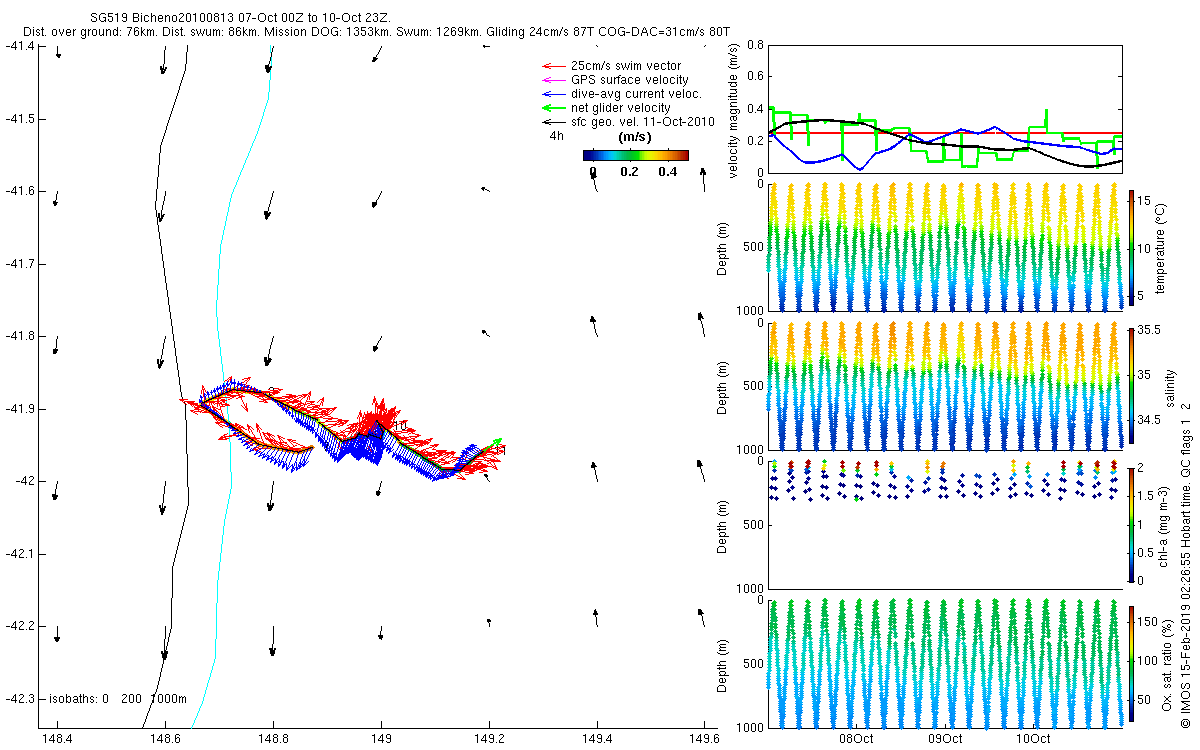Click the black sfc geo. vel. legend arrow
The height and width of the screenshot is (750, 1200).
552,122
